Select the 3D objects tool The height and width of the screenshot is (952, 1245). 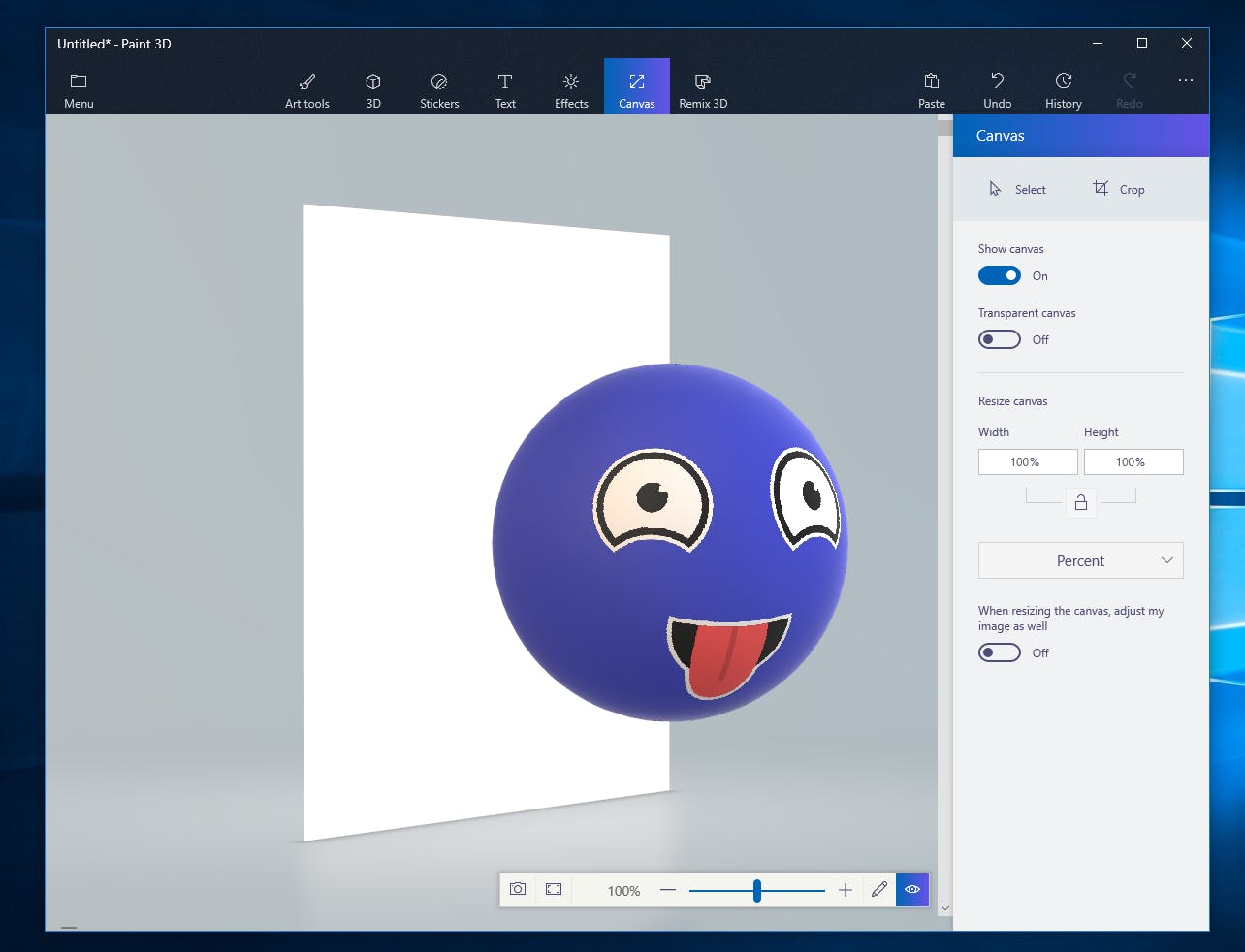[373, 89]
